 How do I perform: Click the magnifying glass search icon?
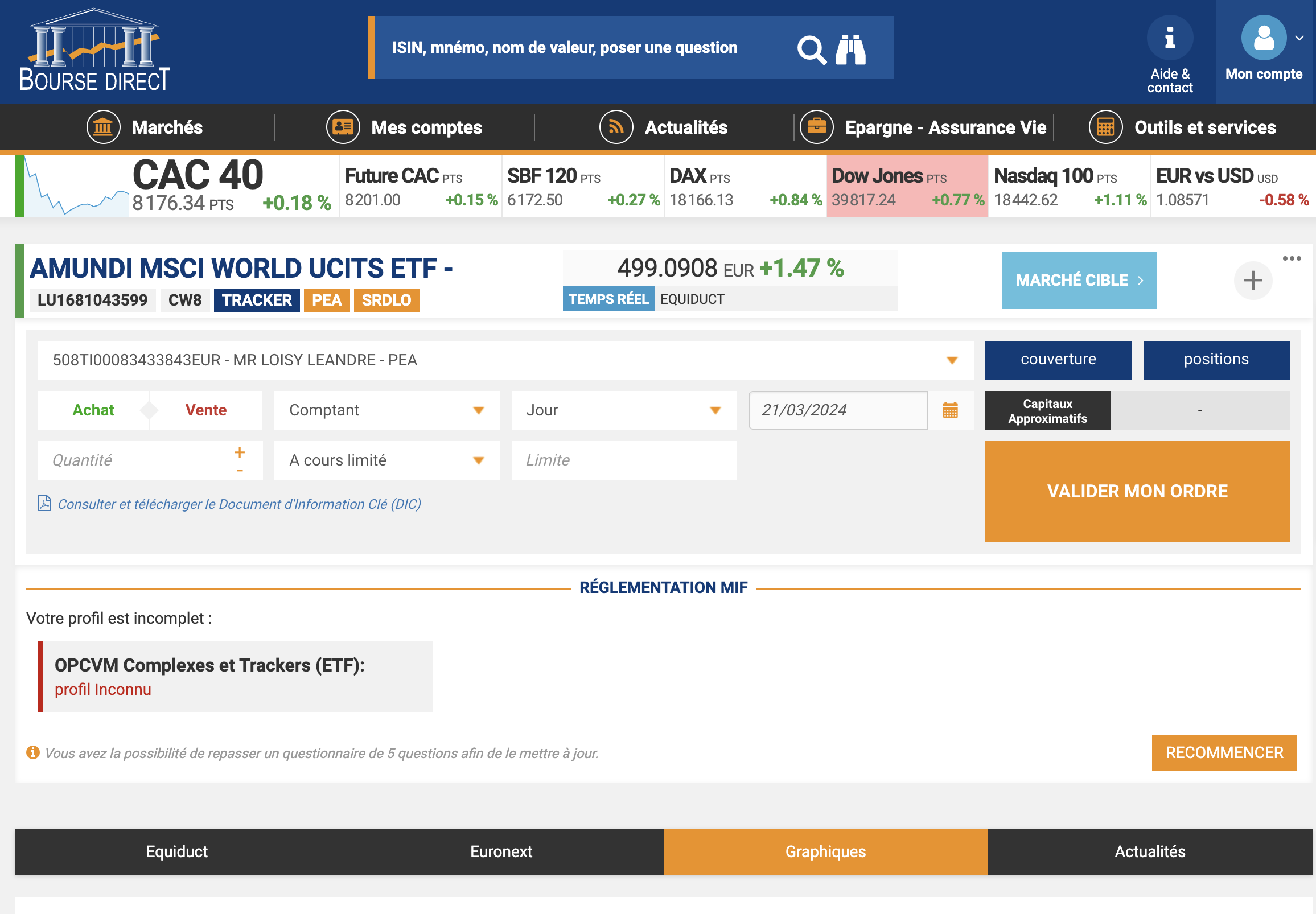point(811,51)
